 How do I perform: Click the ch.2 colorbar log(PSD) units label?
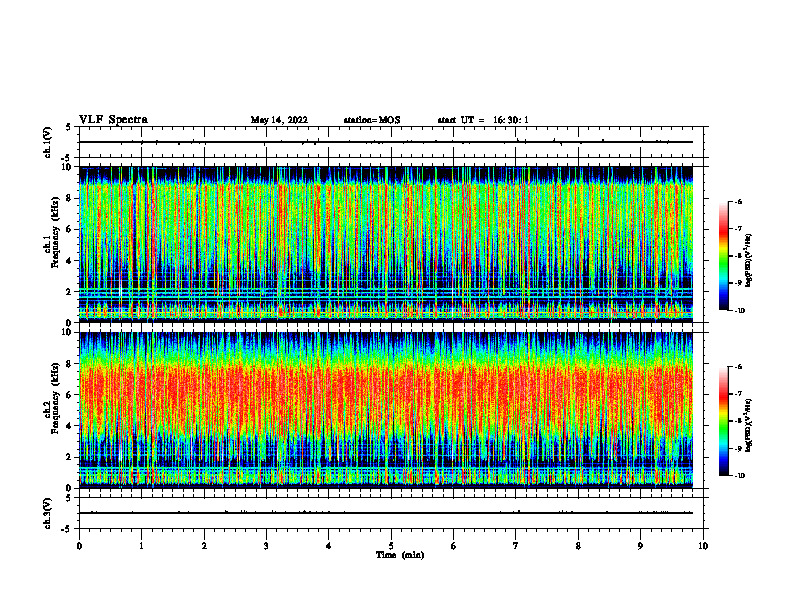pyautogui.click(x=749, y=425)
